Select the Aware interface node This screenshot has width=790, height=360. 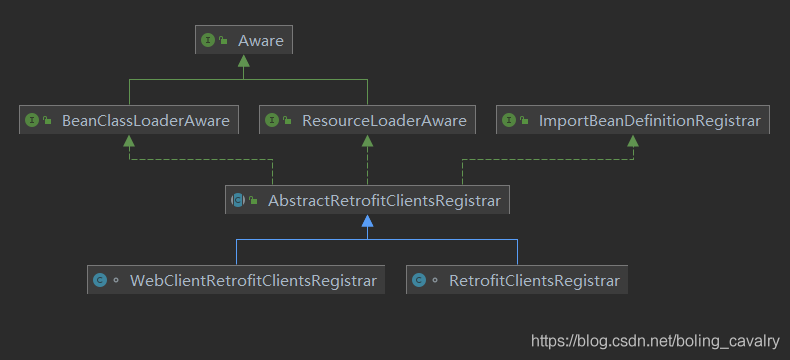pyautogui.click(x=244, y=40)
